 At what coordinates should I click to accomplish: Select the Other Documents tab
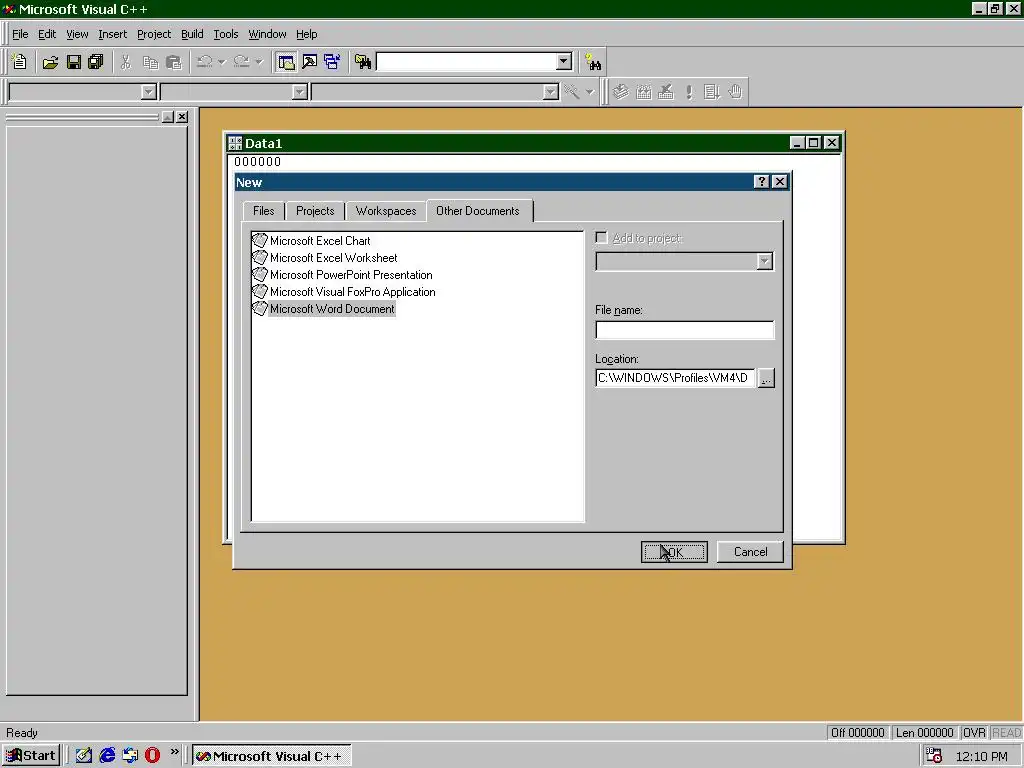pos(478,210)
